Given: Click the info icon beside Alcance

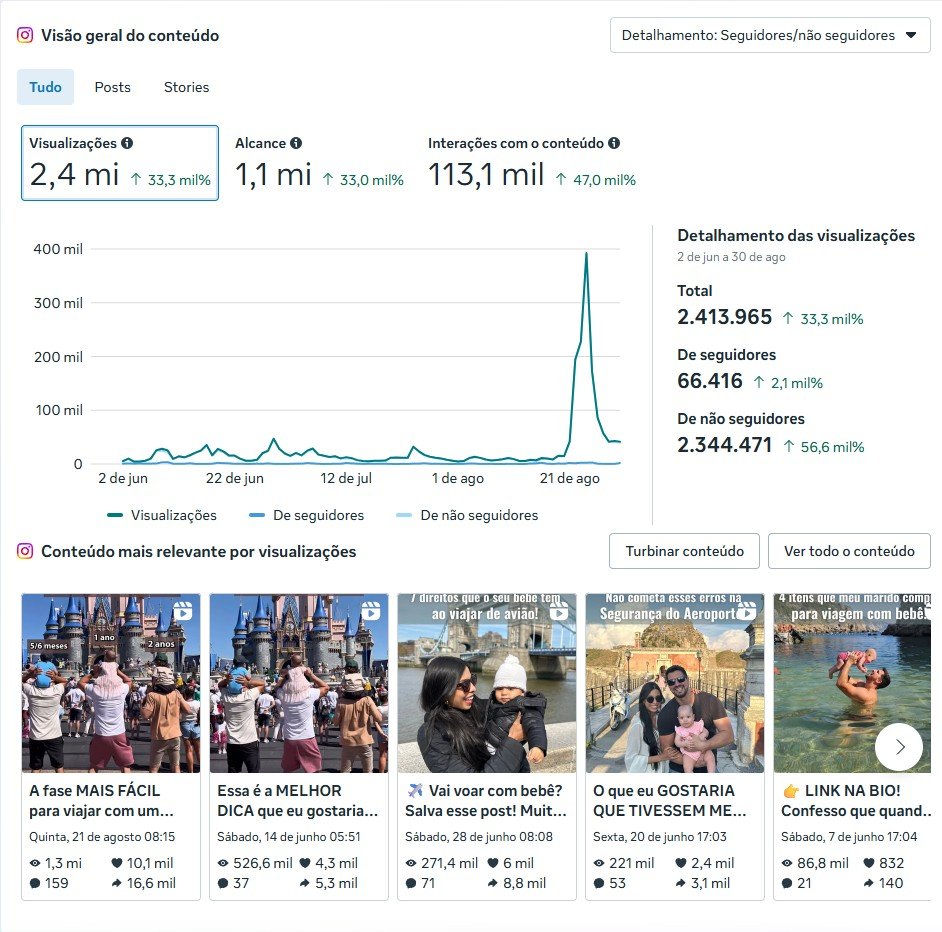Looking at the screenshot, I should (296, 143).
